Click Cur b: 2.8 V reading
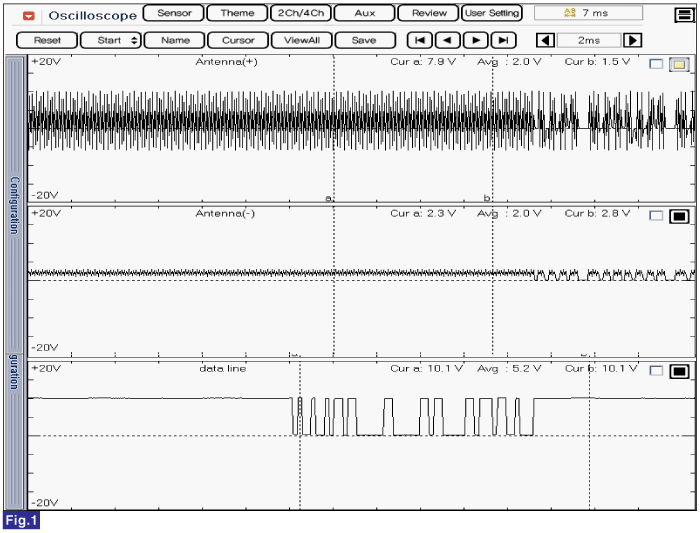The height and width of the screenshot is (533, 700). pyautogui.click(x=597, y=213)
